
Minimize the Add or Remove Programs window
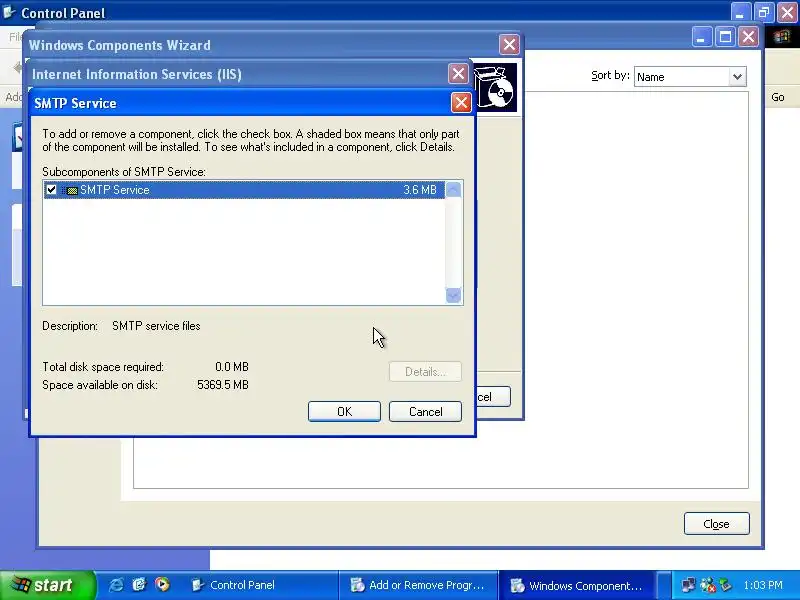coord(702,37)
